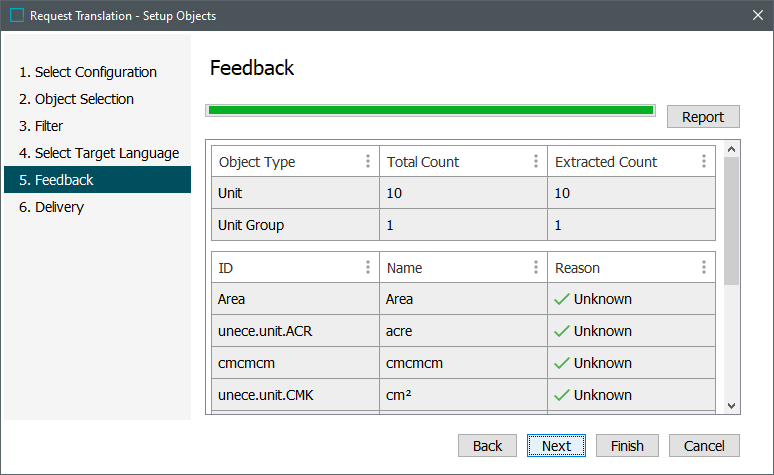Open the Delivery step
This screenshot has height=475, width=774.
[59, 207]
